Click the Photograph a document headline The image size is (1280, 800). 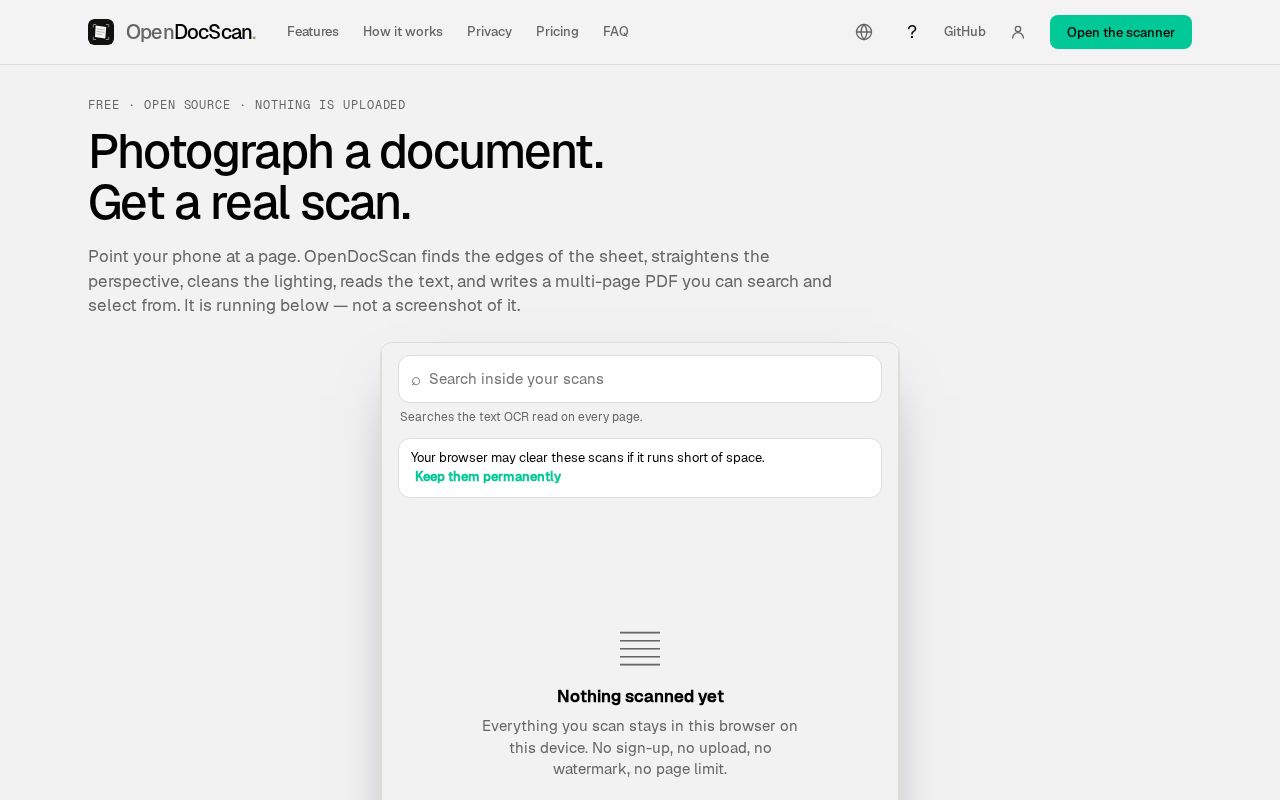coord(346,177)
